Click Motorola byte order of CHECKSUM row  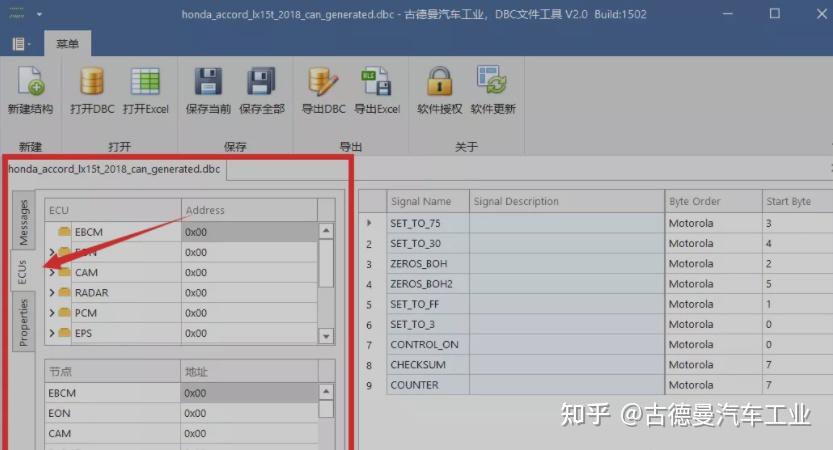tap(713, 365)
